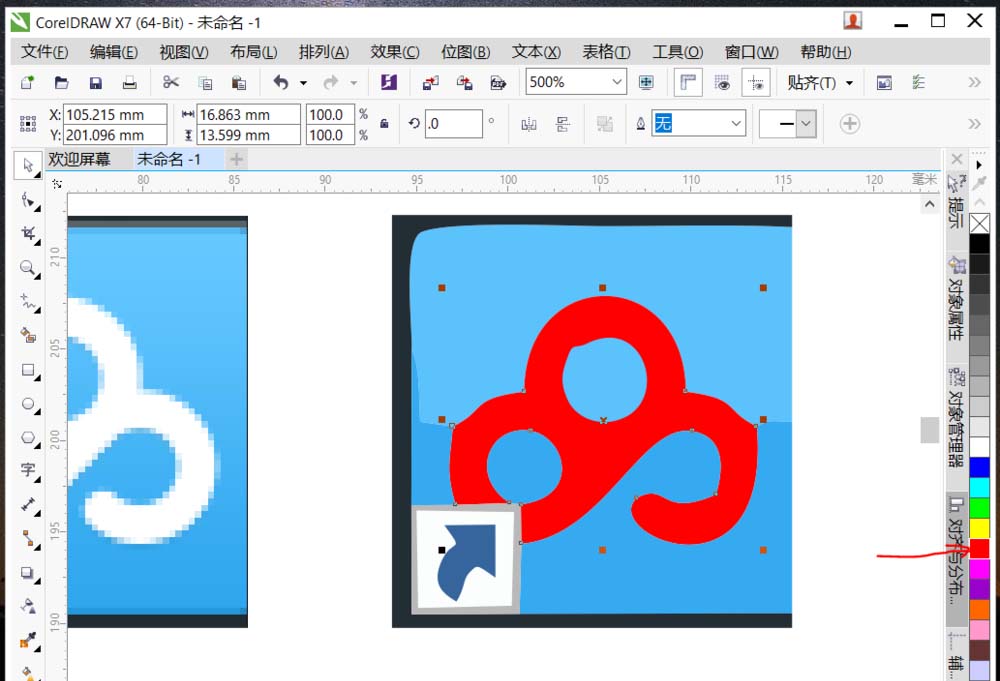Select the Zoom magnifier tool
This screenshot has width=1000, height=681.
27,268
